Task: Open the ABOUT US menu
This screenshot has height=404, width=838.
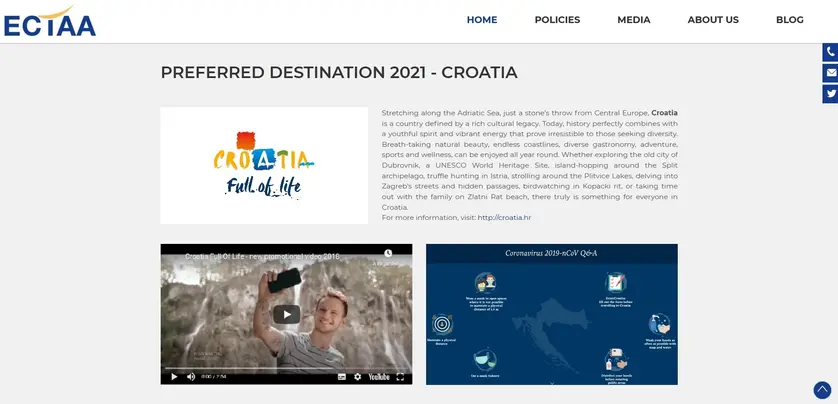Action: 713,20
